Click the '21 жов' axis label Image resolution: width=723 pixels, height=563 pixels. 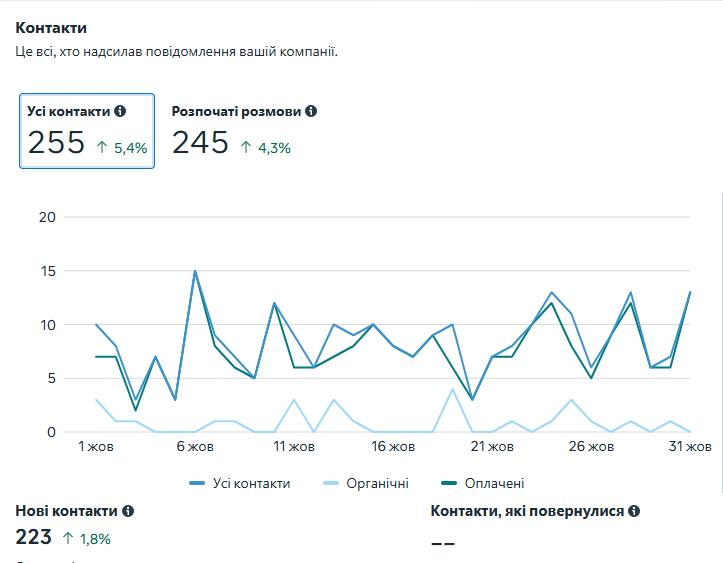coord(492,446)
